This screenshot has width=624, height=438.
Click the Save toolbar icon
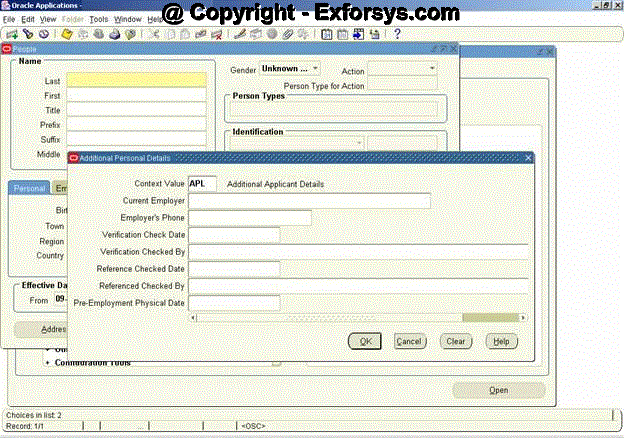click(66, 34)
